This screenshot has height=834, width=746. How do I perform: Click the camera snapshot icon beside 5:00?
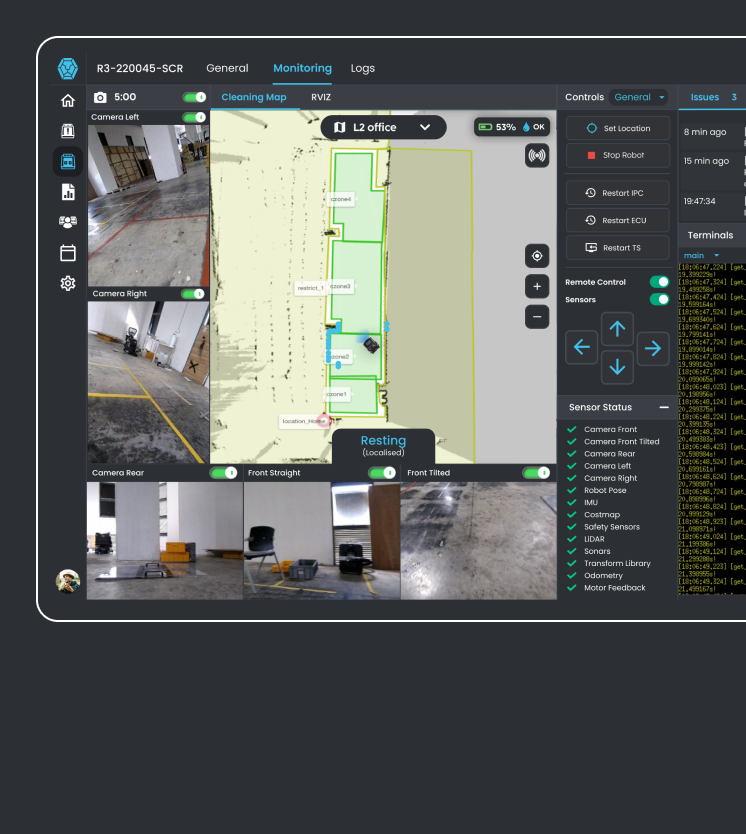pyautogui.click(x=100, y=97)
